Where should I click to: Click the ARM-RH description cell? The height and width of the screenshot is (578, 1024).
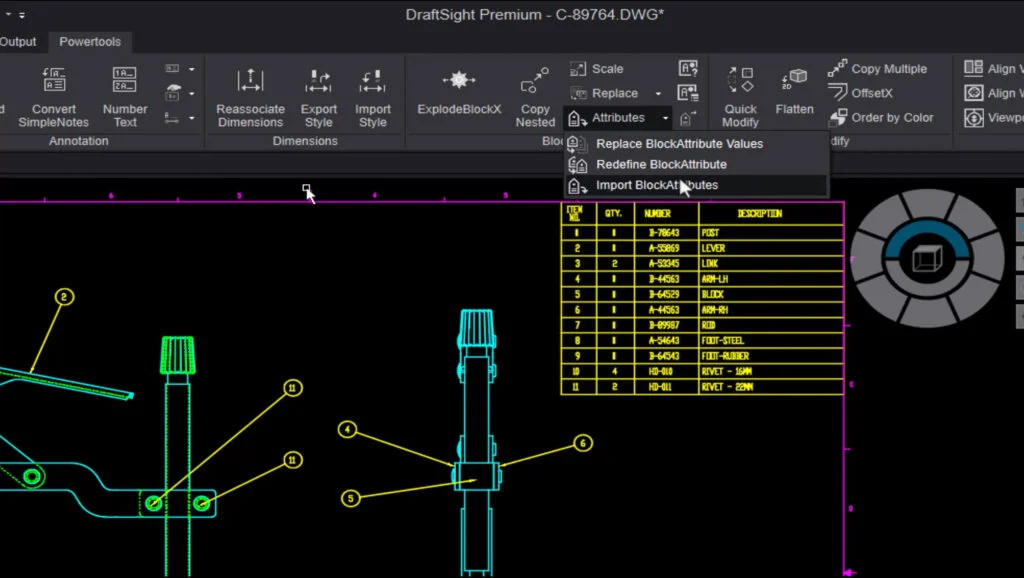click(771, 310)
